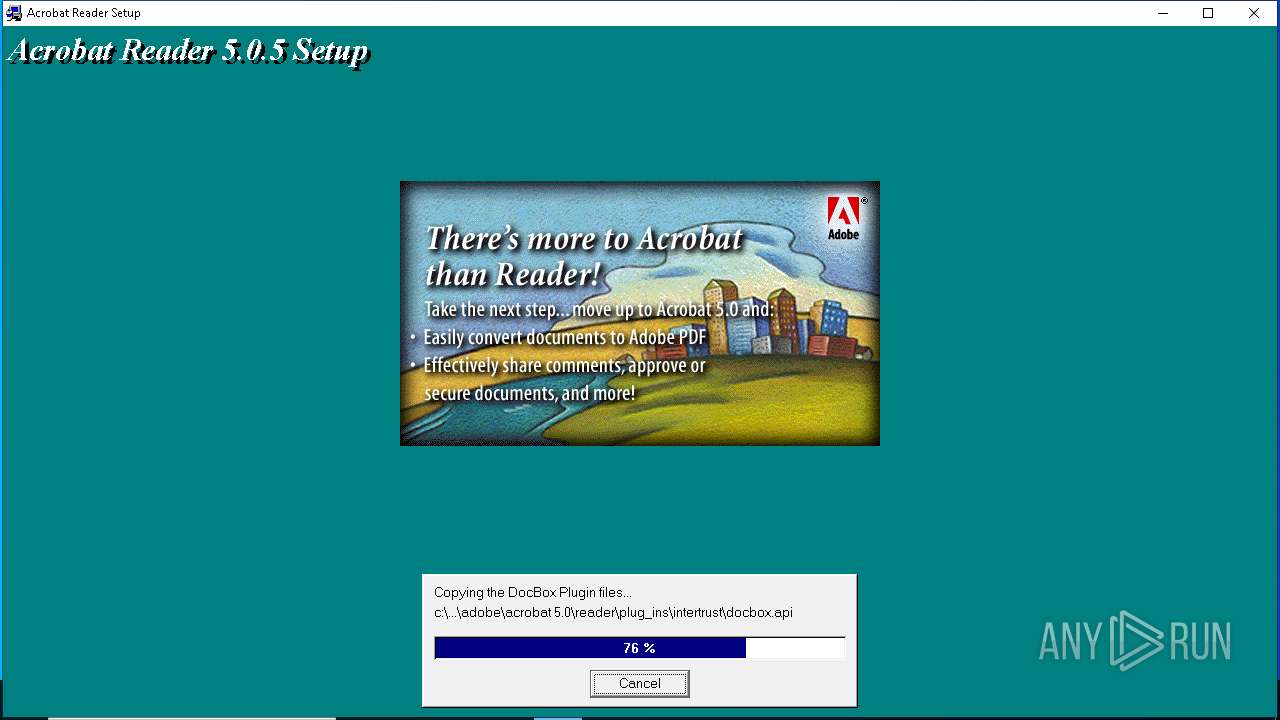Cancel the Acrobat Reader installation
This screenshot has height=720, width=1280.
tap(639, 684)
